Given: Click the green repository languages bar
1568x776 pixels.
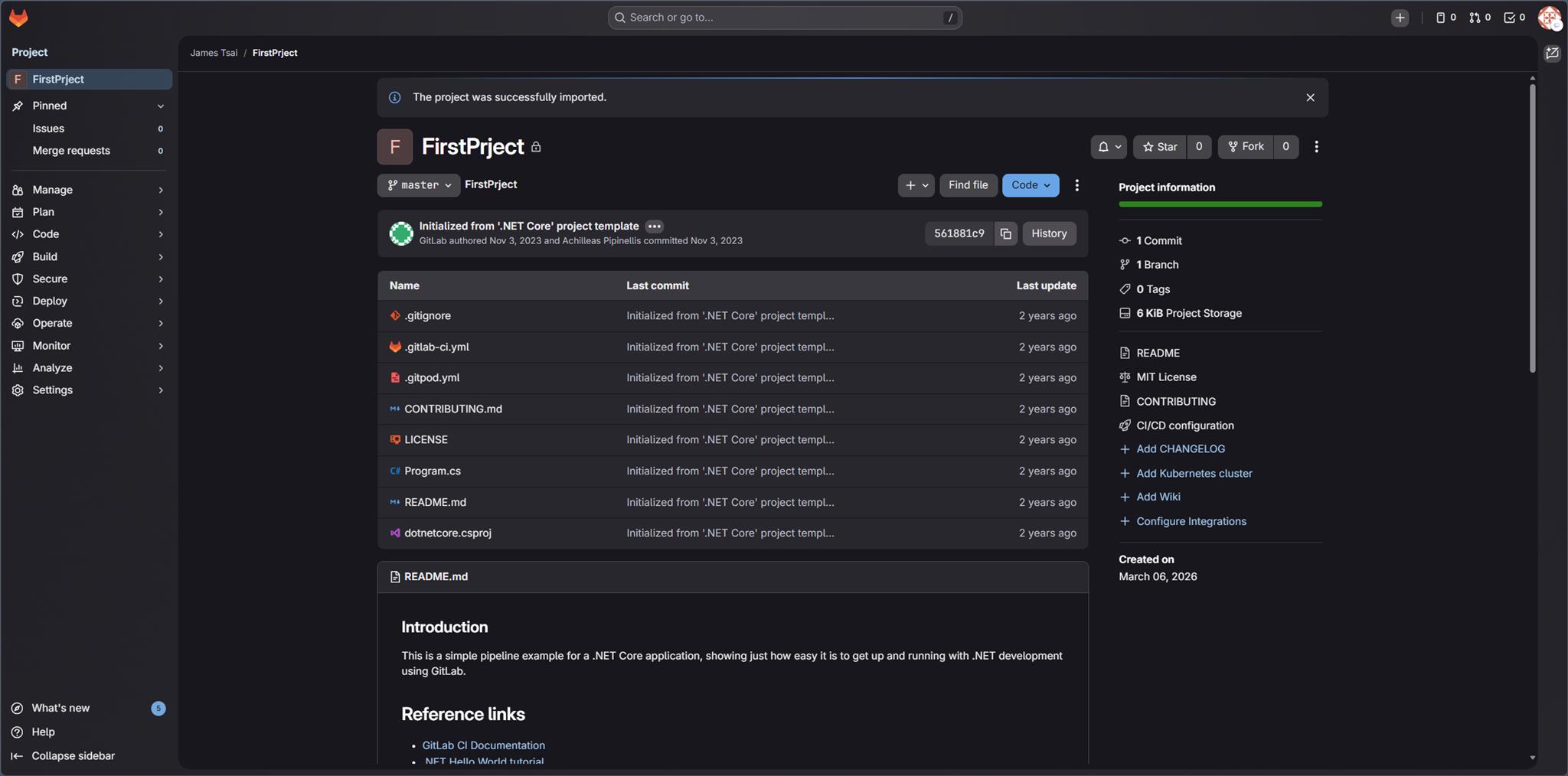Looking at the screenshot, I should pyautogui.click(x=1220, y=204).
